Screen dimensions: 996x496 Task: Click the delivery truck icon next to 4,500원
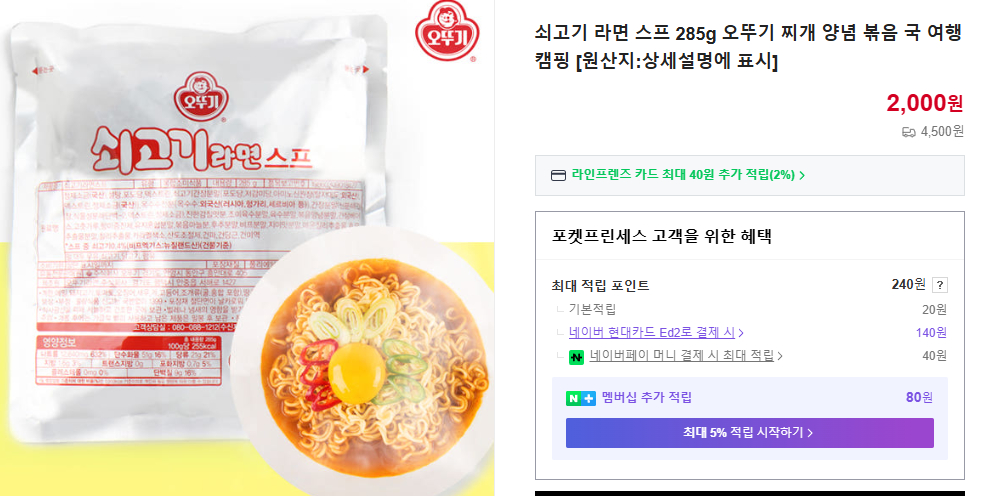(908, 132)
